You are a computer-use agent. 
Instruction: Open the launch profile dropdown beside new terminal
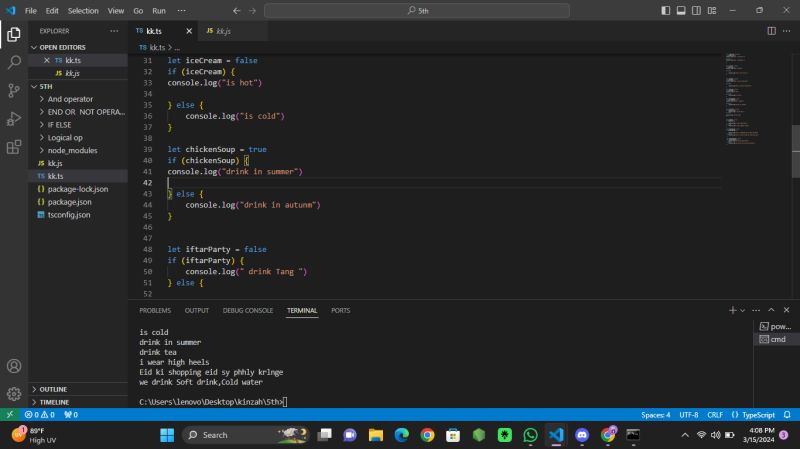point(742,311)
